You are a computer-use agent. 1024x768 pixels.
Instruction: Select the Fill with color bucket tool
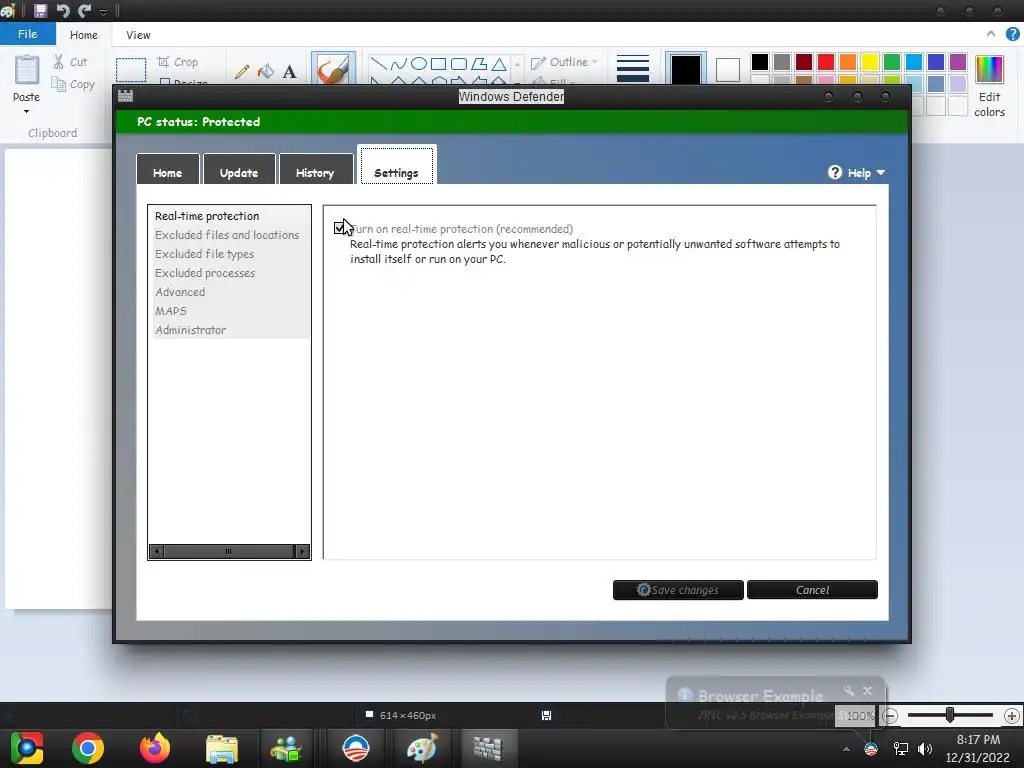(266, 71)
